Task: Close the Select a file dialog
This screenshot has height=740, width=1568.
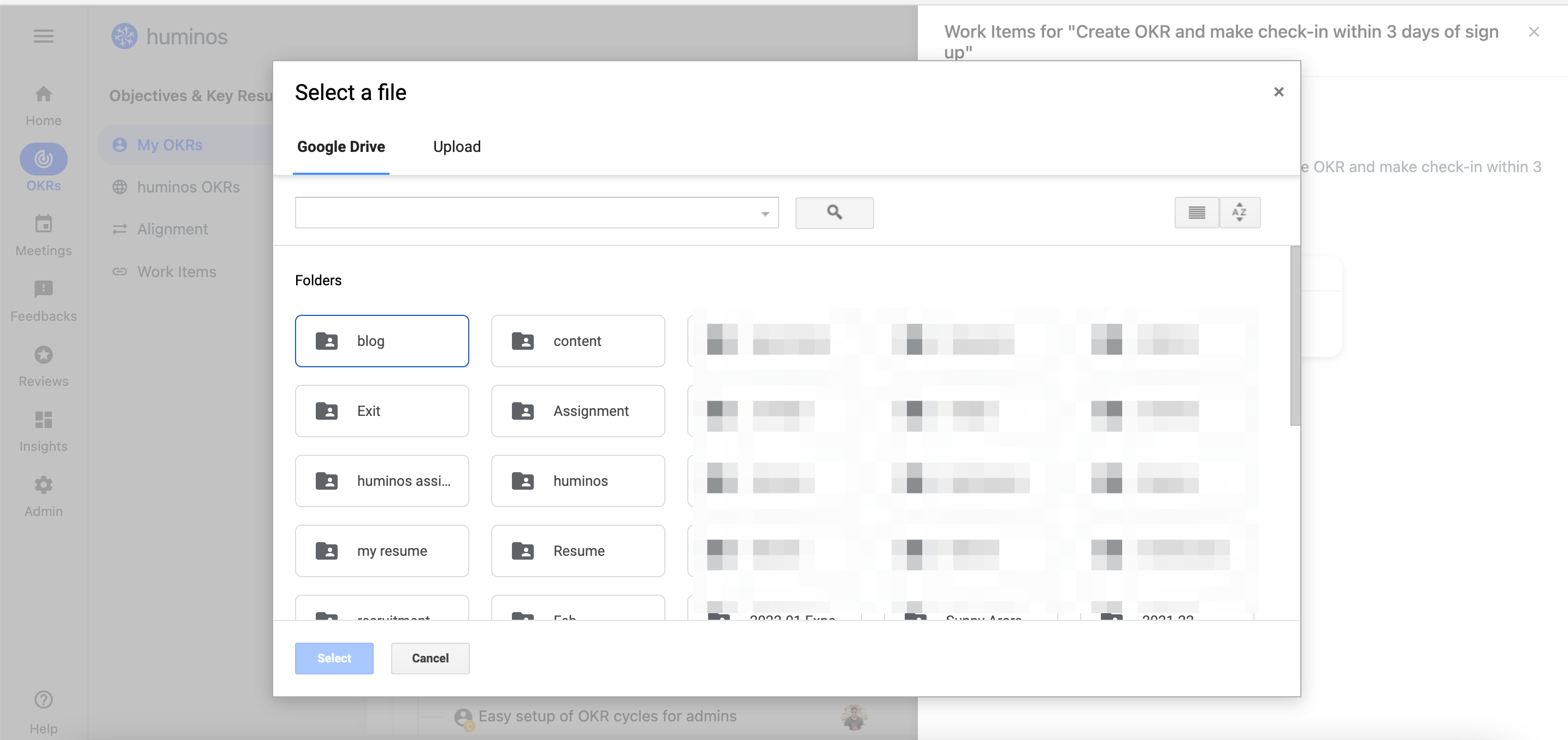Action: (1278, 92)
